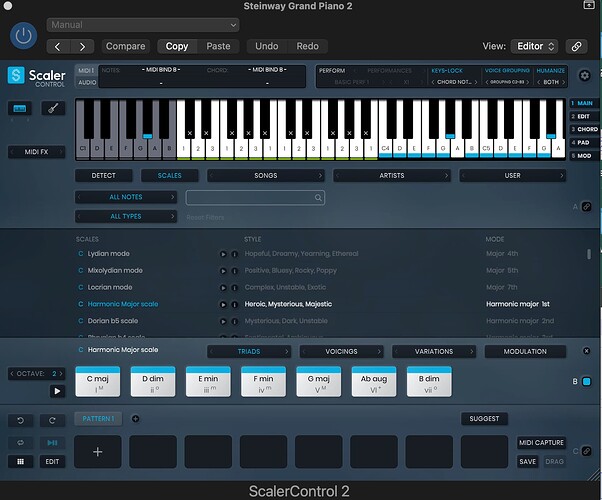This screenshot has width=602, height=500.
Task: Toggle the loop playback button
Action: point(21,442)
